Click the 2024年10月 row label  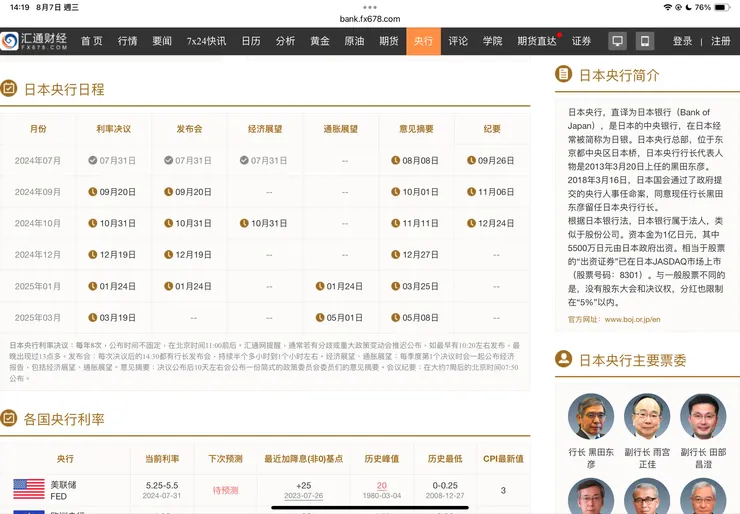click(38, 223)
